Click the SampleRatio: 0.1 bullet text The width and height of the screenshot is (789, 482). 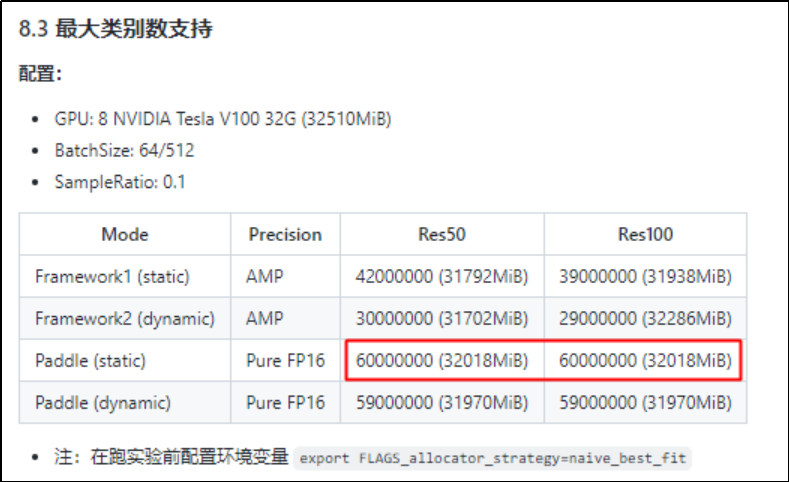tap(120, 182)
